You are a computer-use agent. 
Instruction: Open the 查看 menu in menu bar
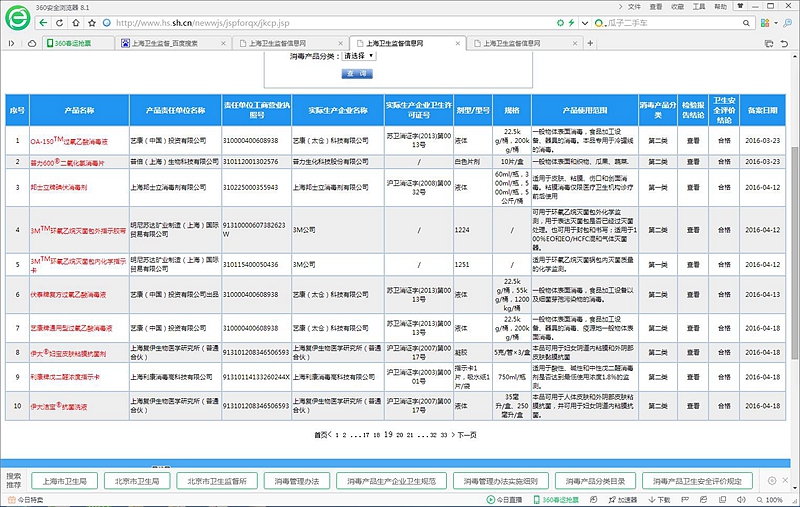(656, 7)
